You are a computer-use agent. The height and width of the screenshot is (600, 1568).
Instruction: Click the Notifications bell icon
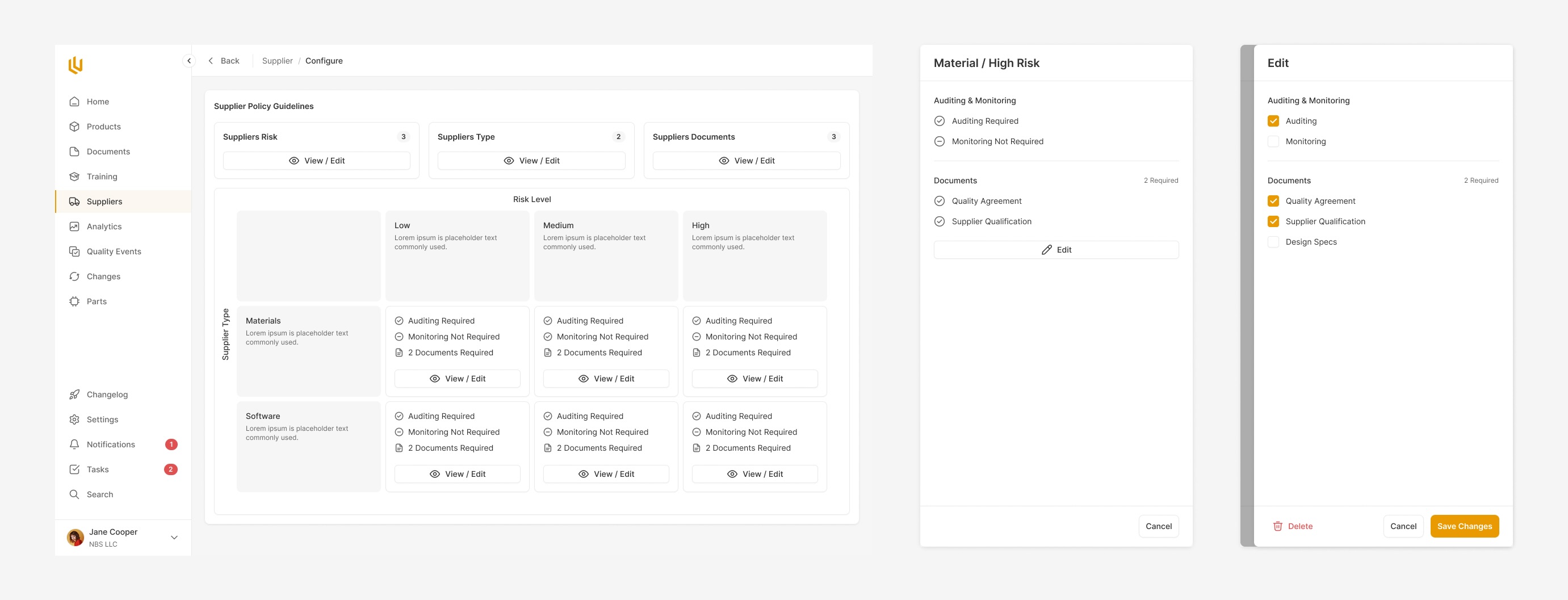74,444
